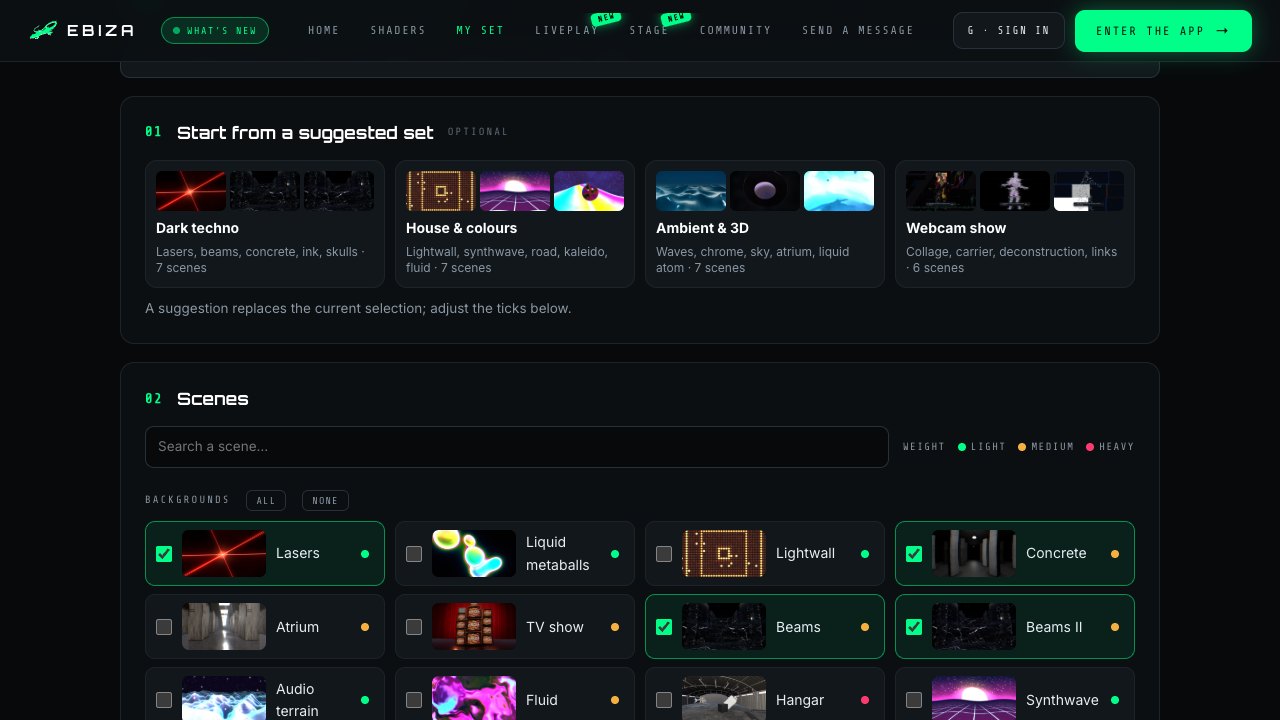The width and height of the screenshot is (1280, 720).
Task: Tick the Fluid scene checkbox
Action: [x=414, y=700]
